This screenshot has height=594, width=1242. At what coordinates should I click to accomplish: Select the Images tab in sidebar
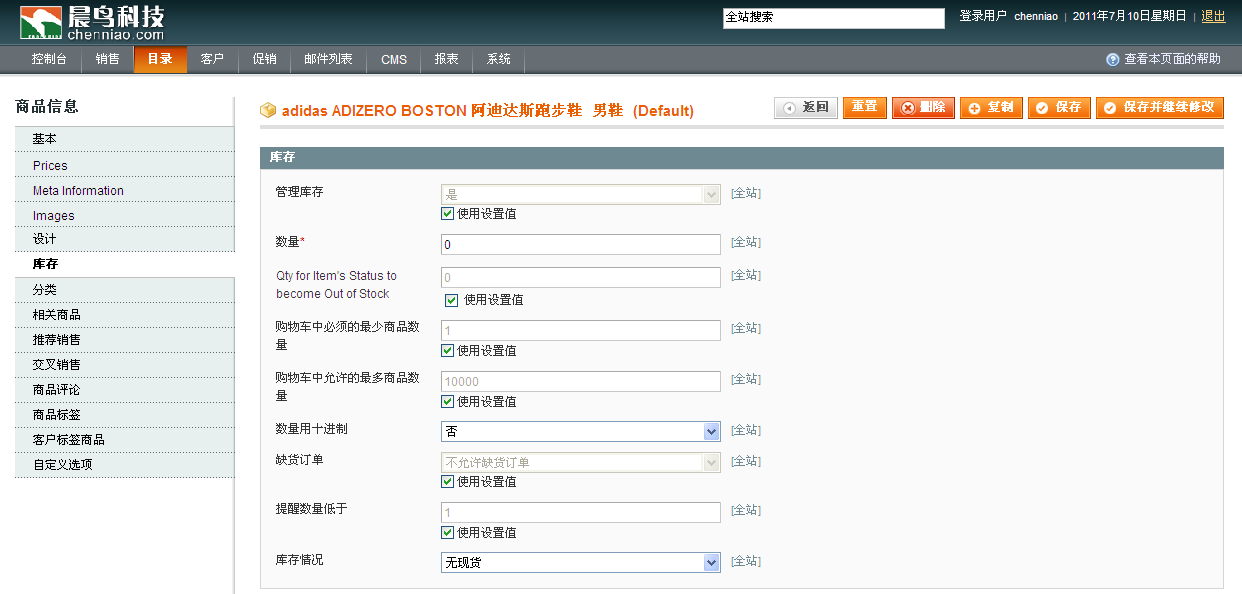(x=125, y=215)
